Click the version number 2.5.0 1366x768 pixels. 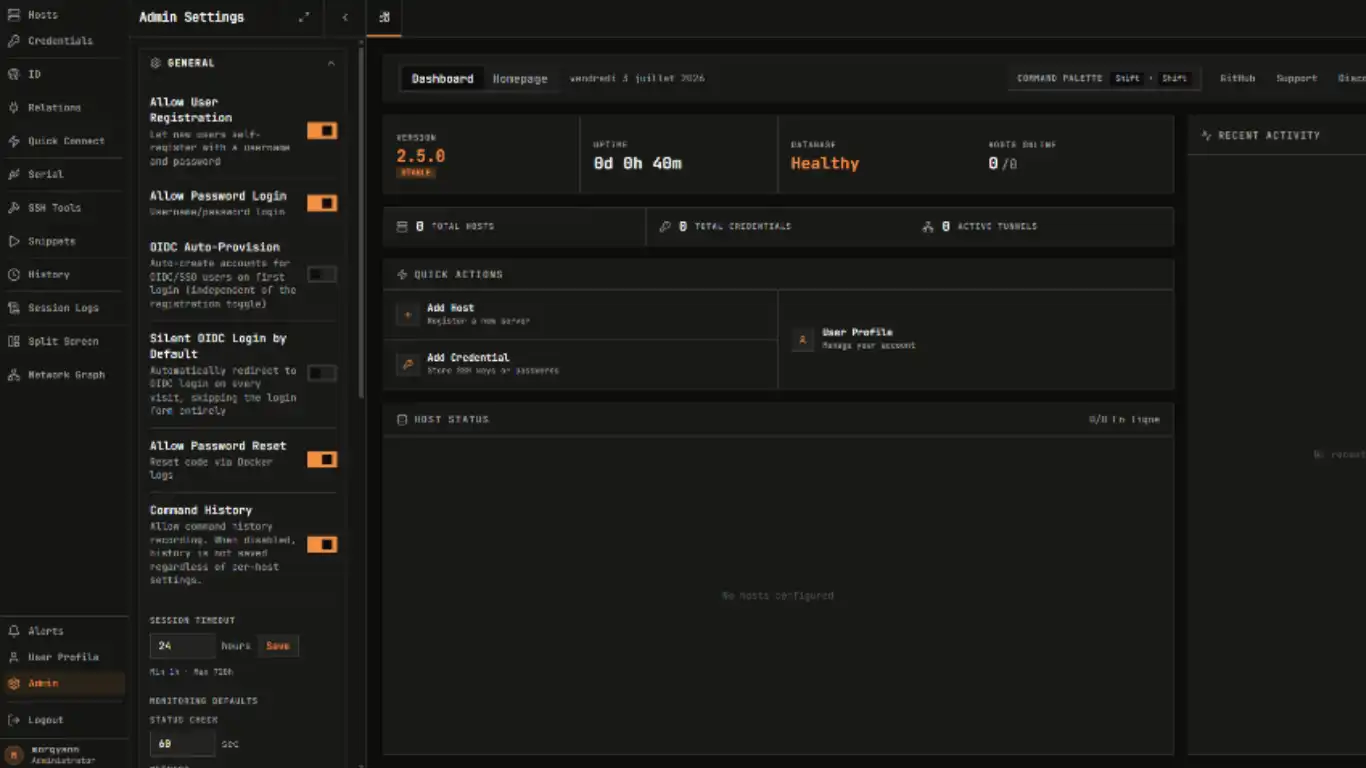tap(420, 156)
